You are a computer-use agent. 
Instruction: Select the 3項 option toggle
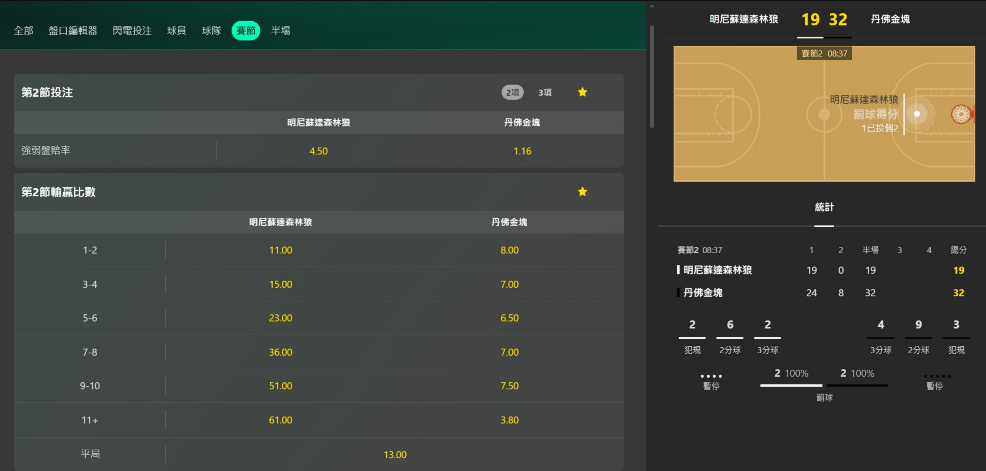click(x=545, y=92)
